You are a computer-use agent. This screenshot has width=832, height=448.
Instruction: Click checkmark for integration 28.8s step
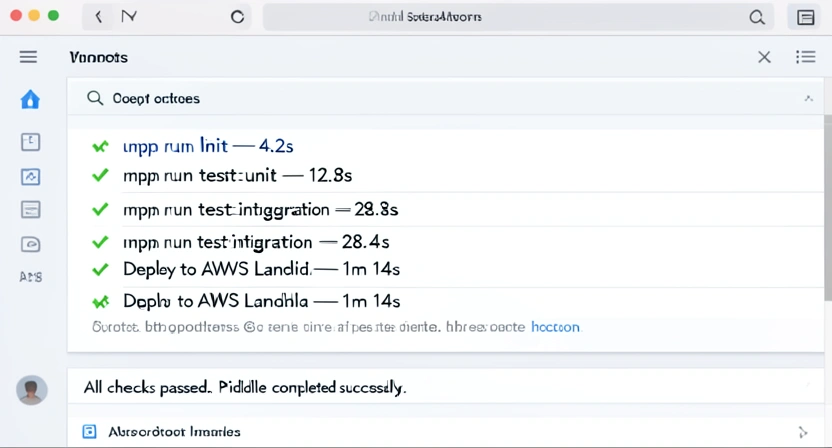point(100,210)
